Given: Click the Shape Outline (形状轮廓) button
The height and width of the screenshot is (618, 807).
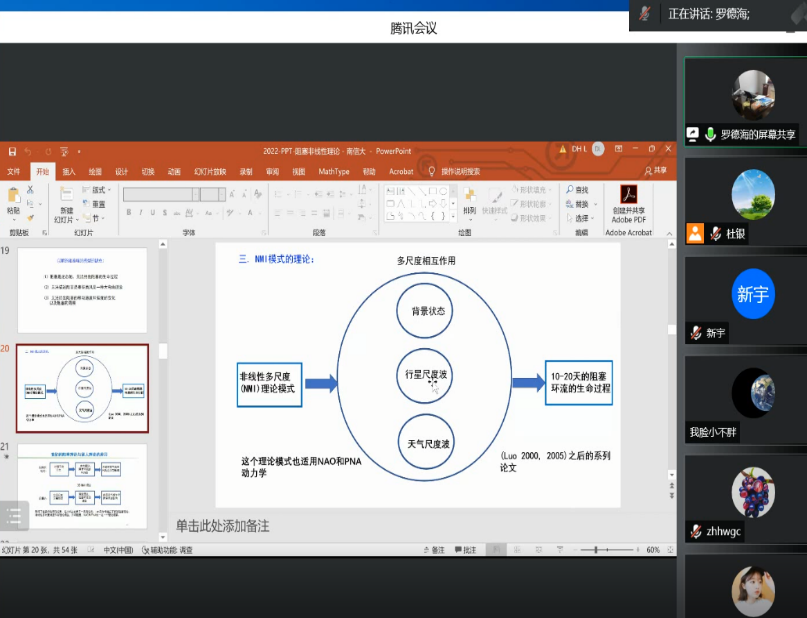Looking at the screenshot, I should (x=531, y=204).
